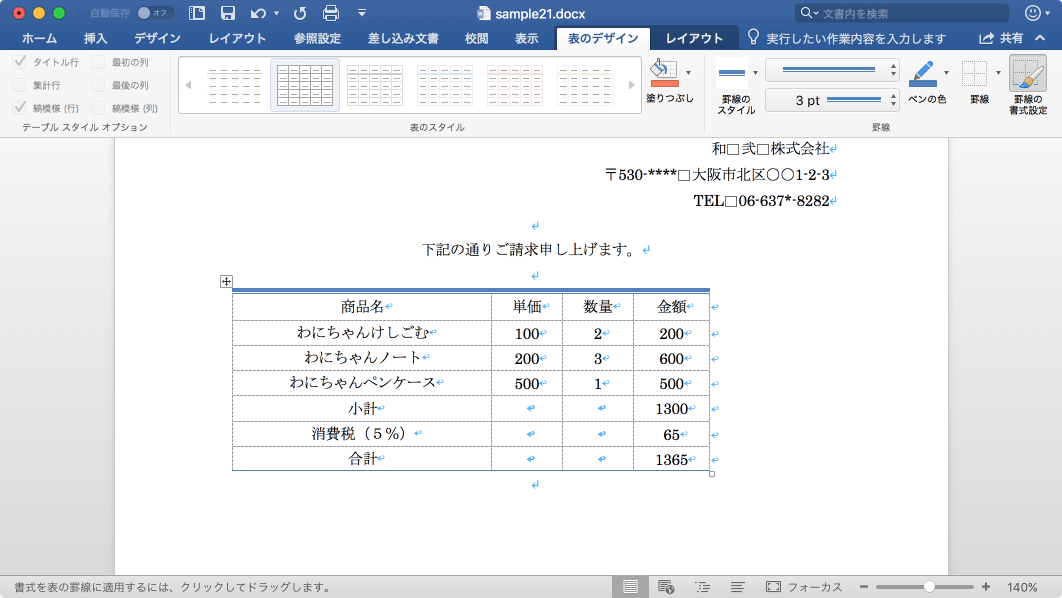Switch to outline view icon
The image size is (1062, 598).
(702, 587)
